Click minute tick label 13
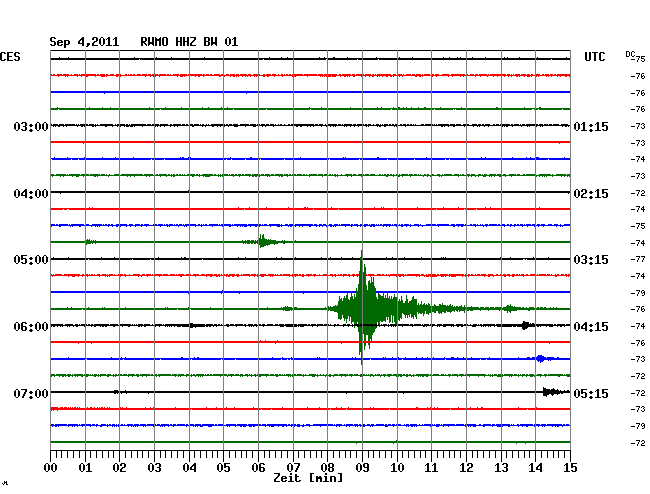 coord(501,468)
